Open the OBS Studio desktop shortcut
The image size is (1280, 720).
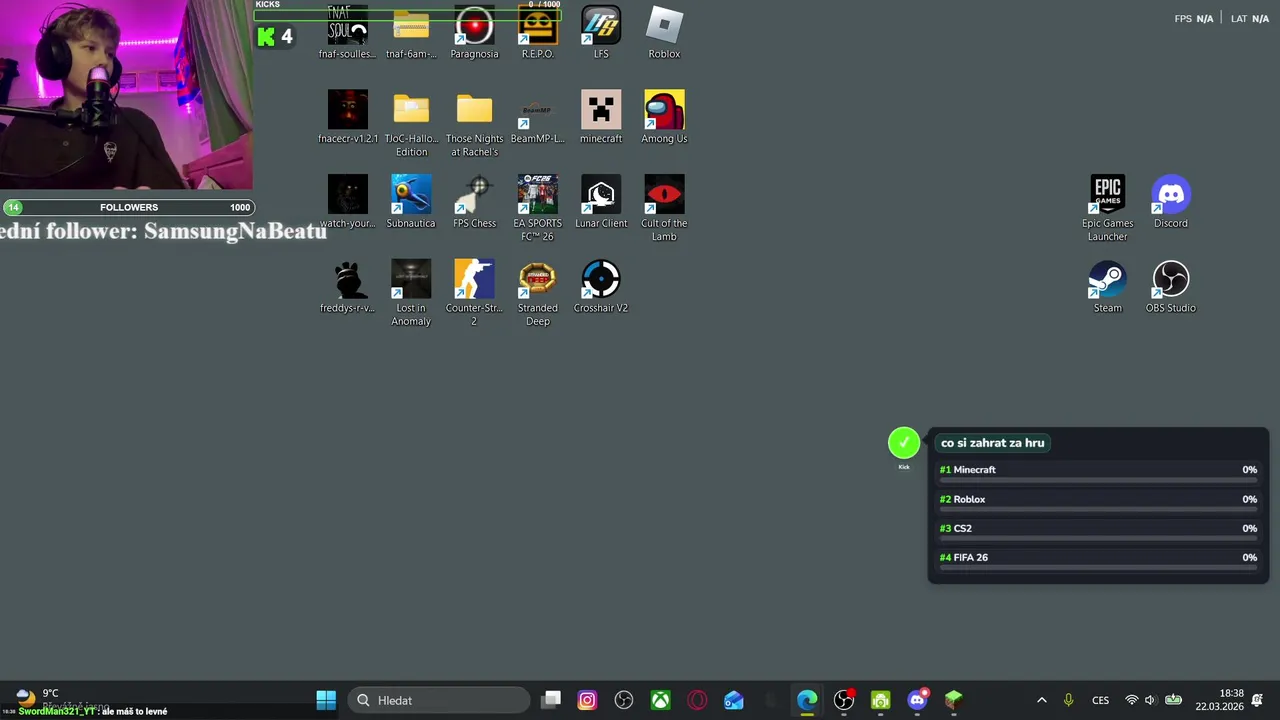tap(1170, 287)
